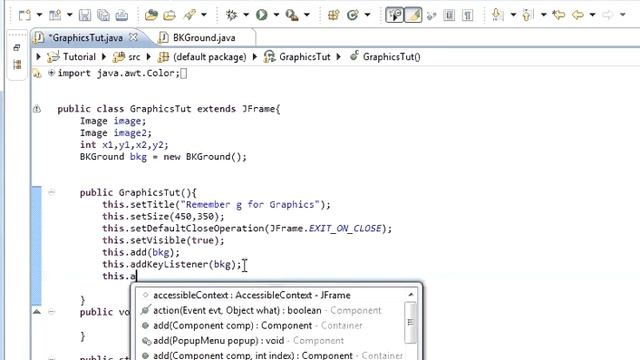Open the External Tools dropdown arrow

tap(307, 15)
